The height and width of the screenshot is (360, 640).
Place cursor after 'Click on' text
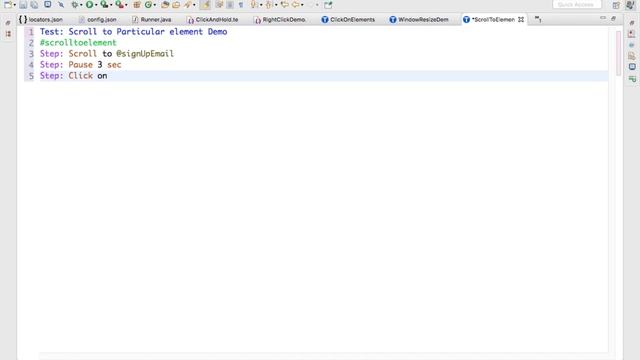tap(108, 76)
